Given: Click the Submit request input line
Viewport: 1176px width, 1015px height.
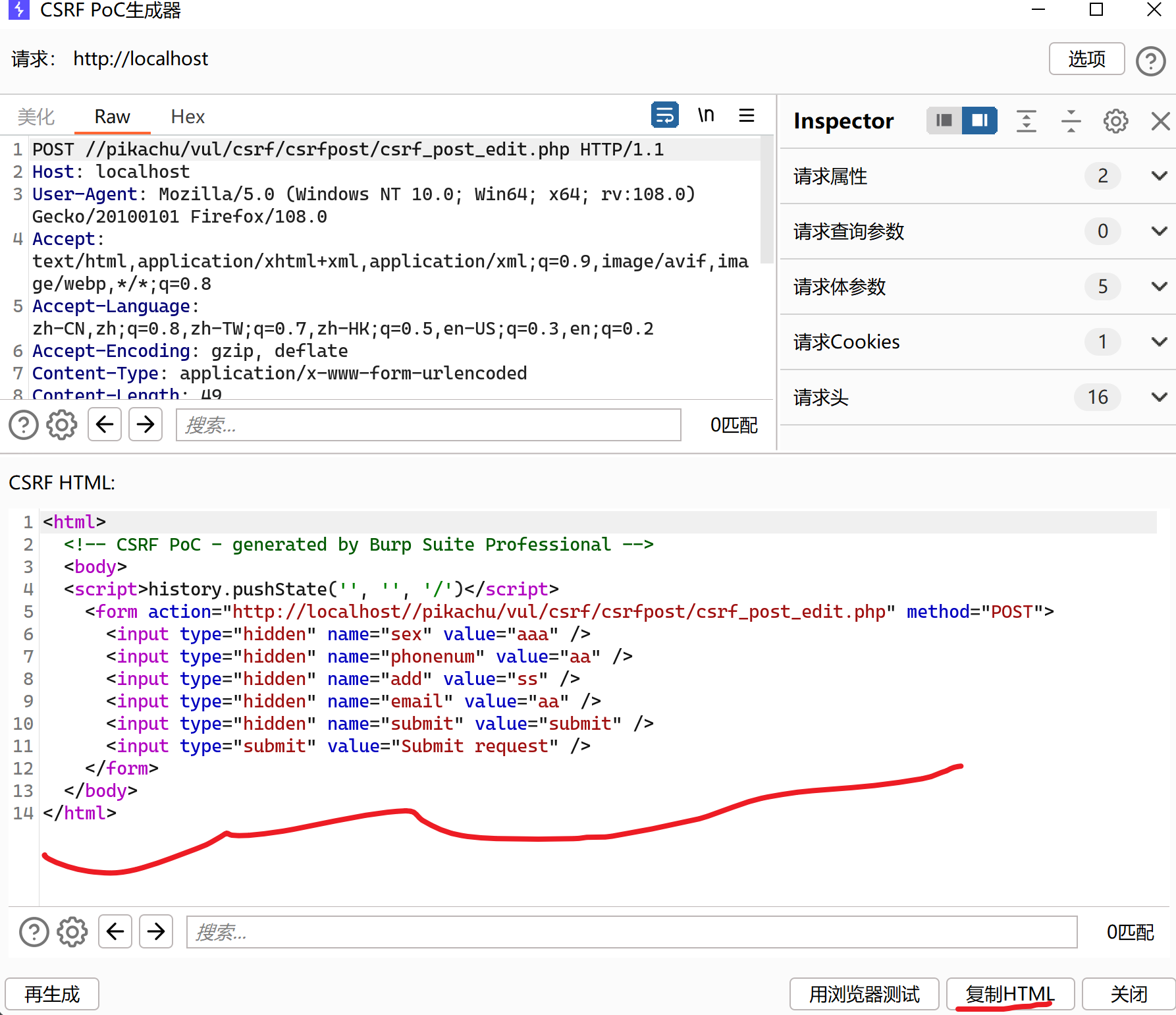Looking at the screenshot, I should (348, 746).
